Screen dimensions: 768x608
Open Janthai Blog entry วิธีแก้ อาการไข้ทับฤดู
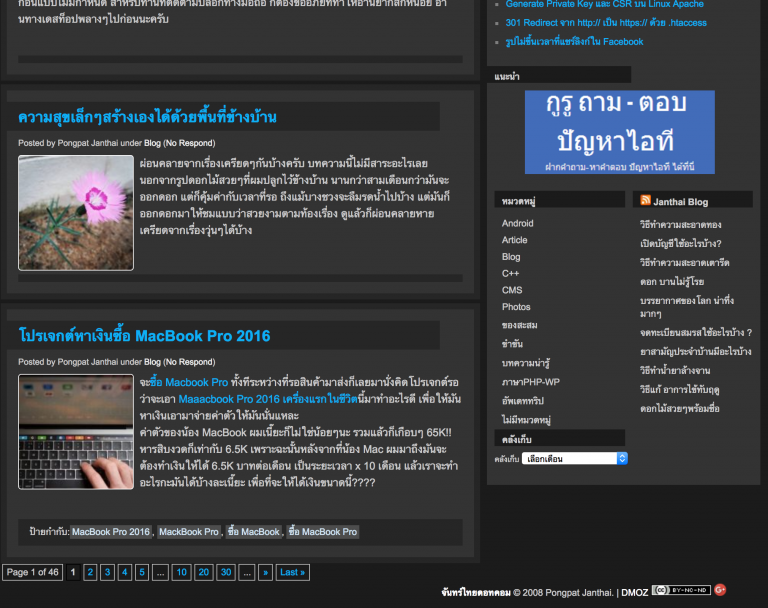pyautogui.click(x=679, y=389)
